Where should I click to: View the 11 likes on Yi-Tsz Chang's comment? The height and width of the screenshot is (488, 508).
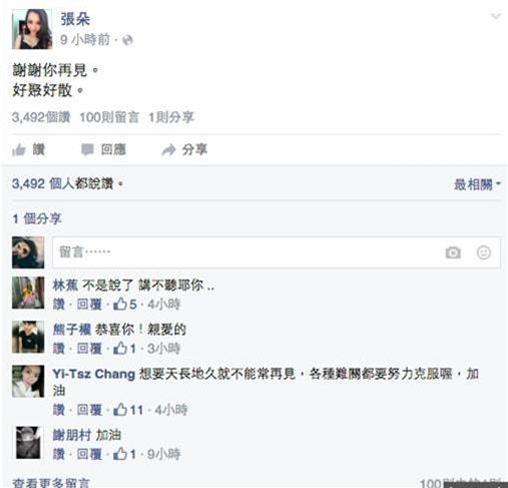[x=128, y=410]
